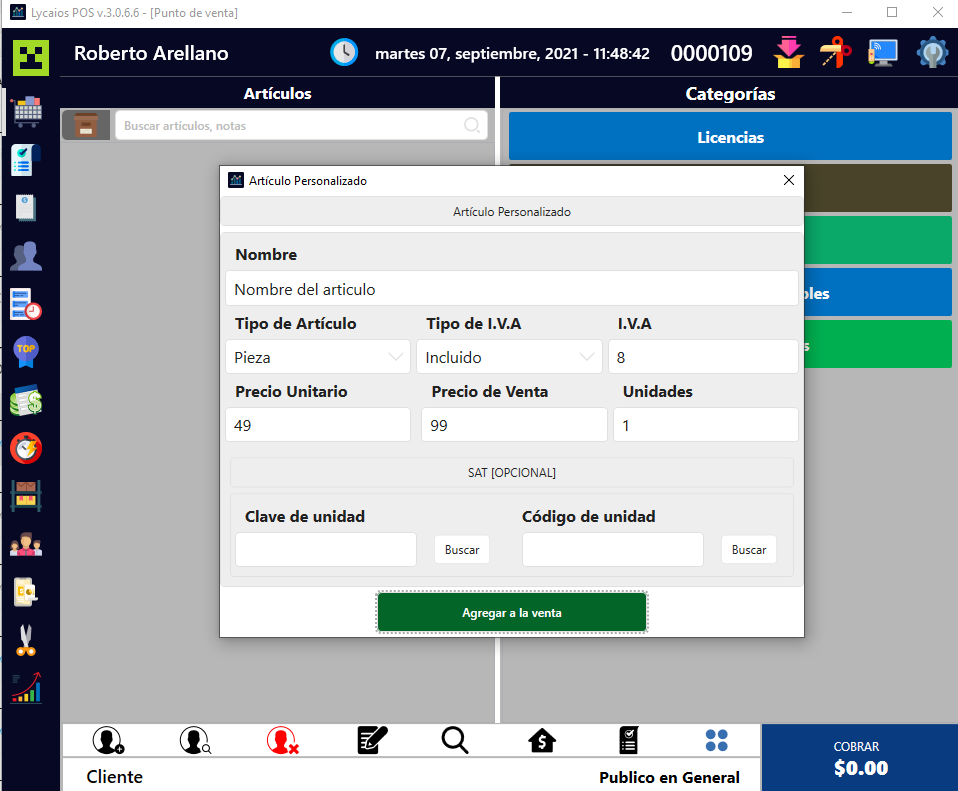Click Buscar next to Clave de unidad
The image size is (958, 791).
(461, 550)
